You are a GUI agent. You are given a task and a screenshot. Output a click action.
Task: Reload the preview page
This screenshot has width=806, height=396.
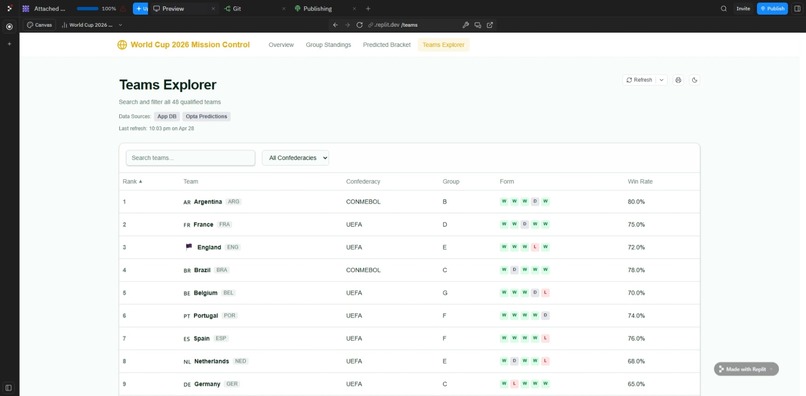pos(360,25)
